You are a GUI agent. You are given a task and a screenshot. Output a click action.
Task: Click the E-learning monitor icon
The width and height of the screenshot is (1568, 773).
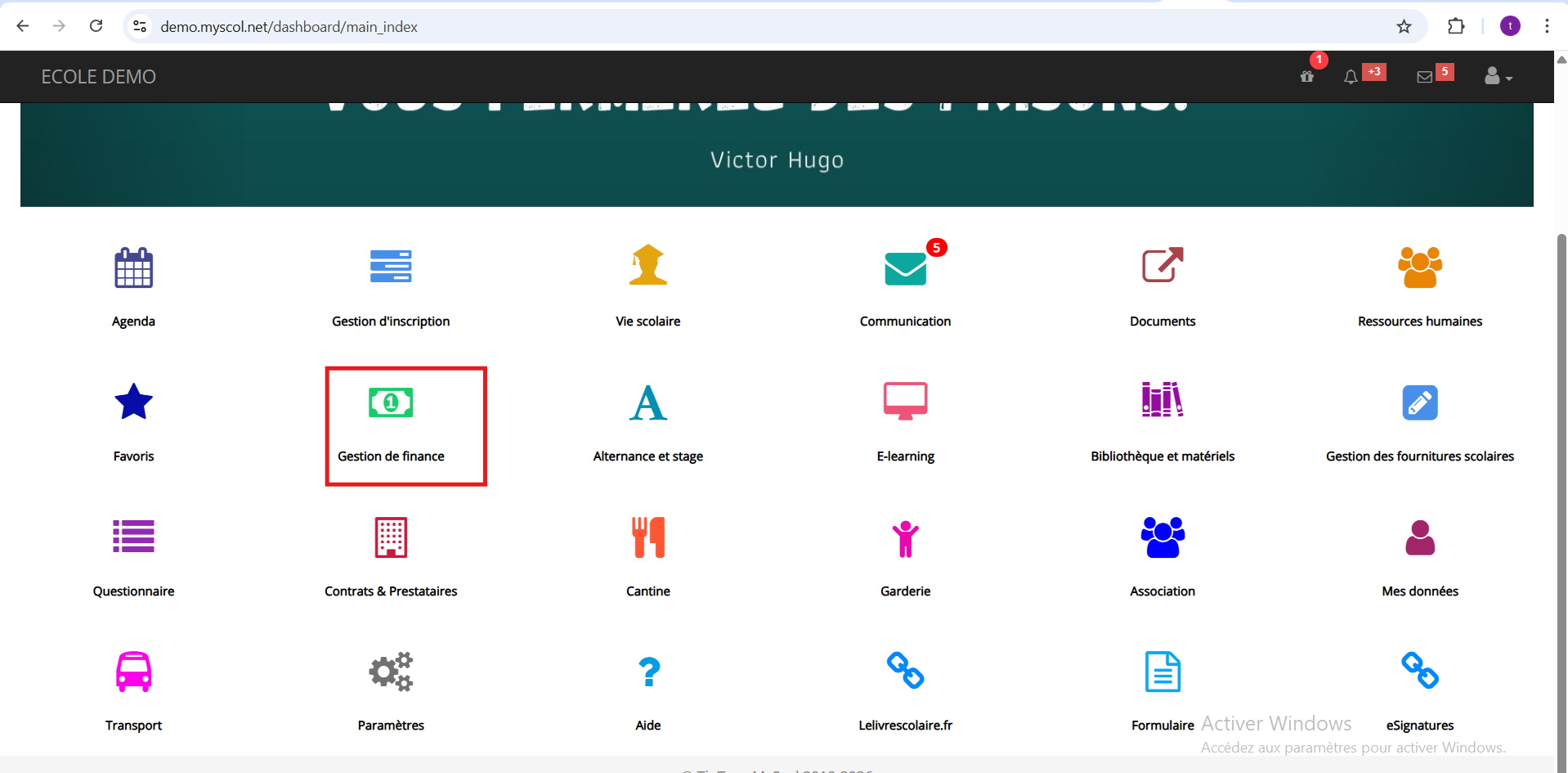click(905, 401)
